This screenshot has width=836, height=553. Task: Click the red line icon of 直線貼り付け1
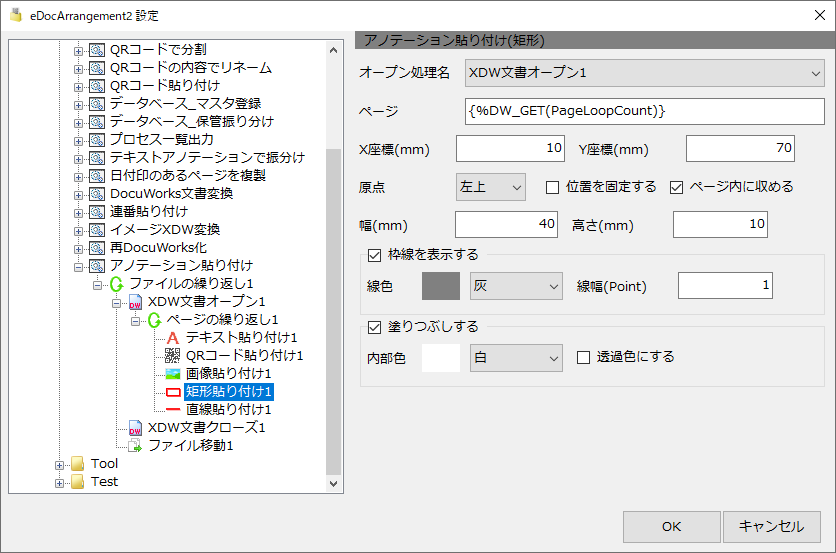(173, 410)
